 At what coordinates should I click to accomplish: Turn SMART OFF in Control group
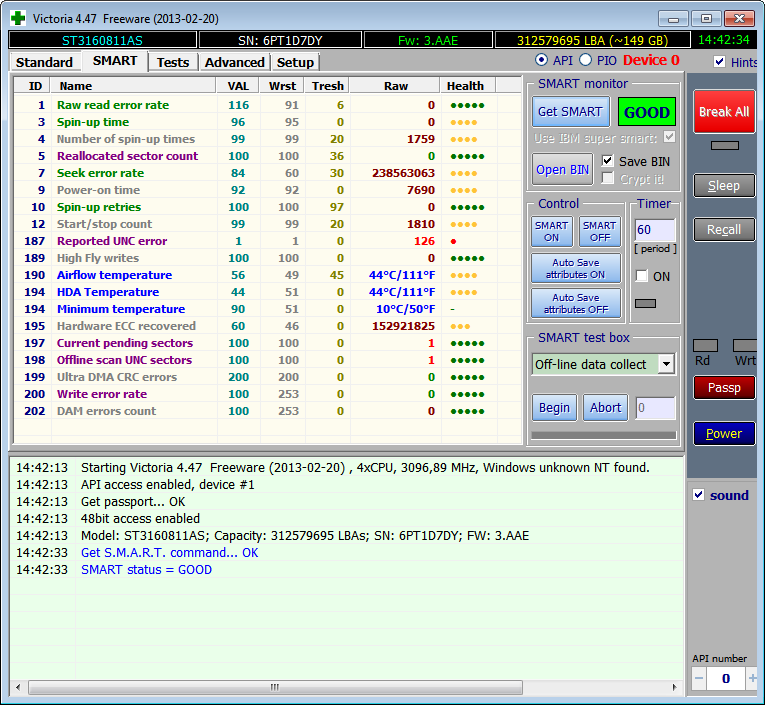coord(600,231)
